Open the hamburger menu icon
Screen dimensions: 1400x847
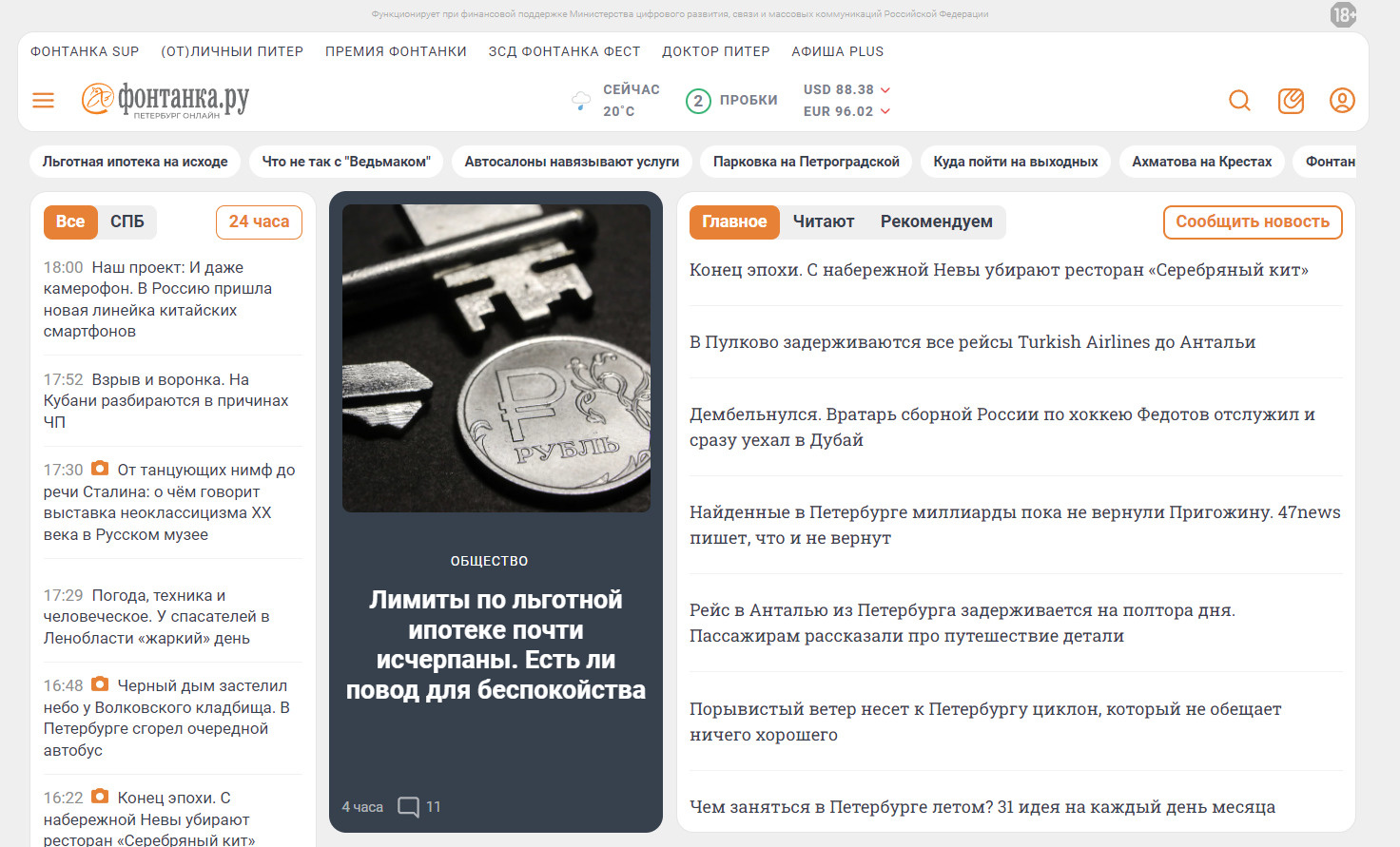tap(44, 100)
